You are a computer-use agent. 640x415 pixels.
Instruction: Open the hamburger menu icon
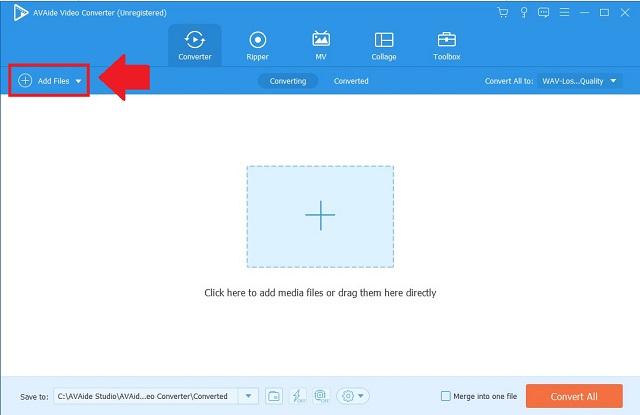tap(564, 13)
